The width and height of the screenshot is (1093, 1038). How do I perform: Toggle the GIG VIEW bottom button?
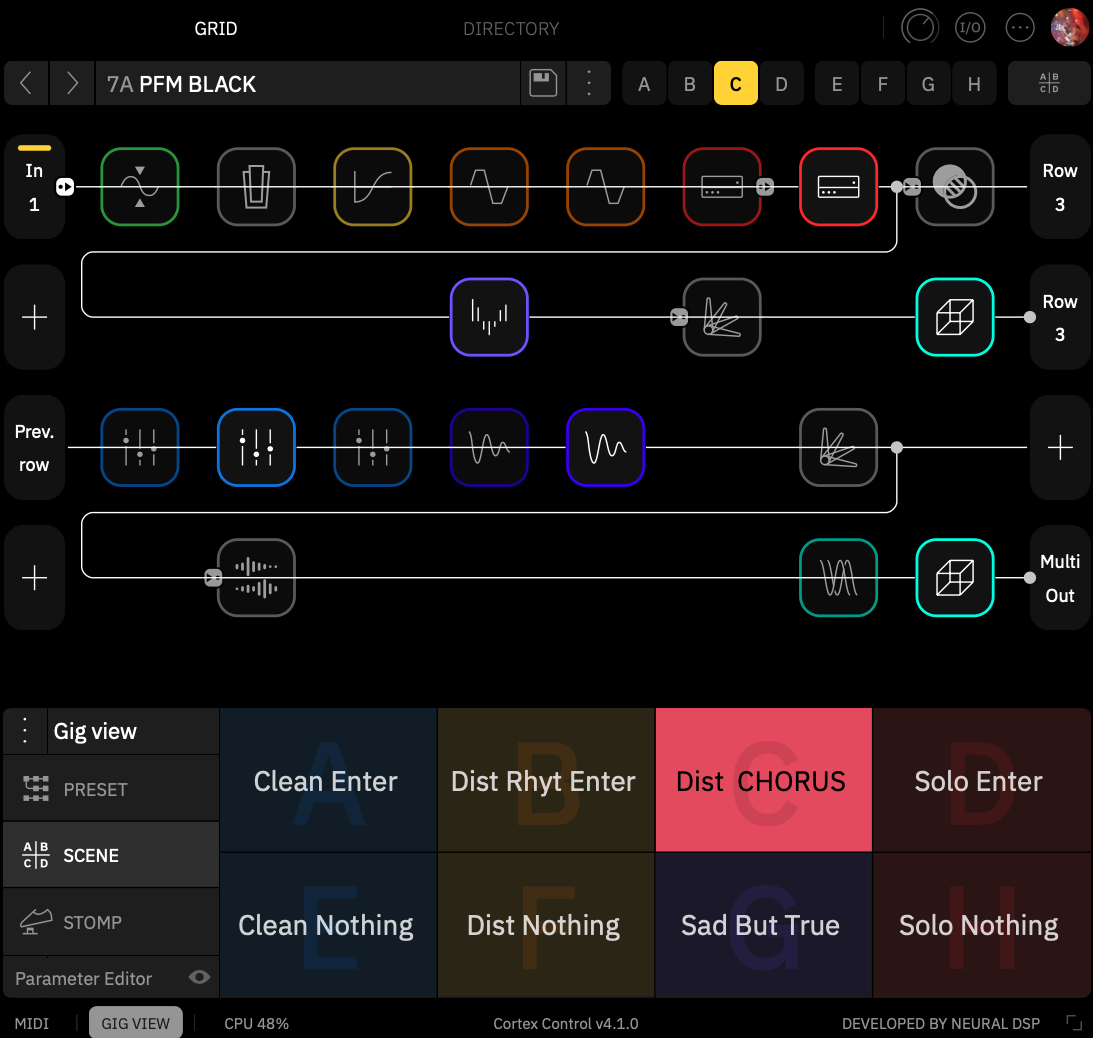click(x=135, y=1023)
